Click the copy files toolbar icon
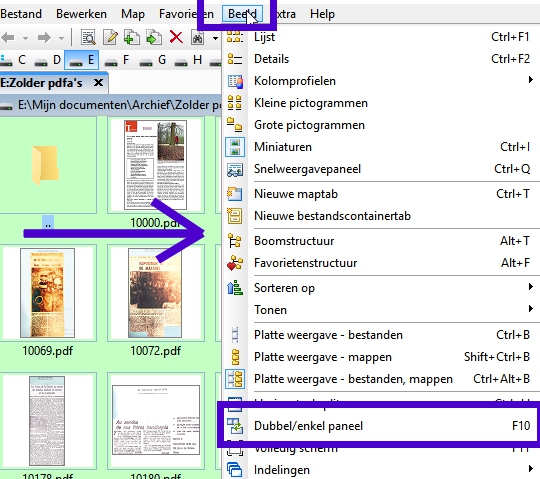 point(132,37)
